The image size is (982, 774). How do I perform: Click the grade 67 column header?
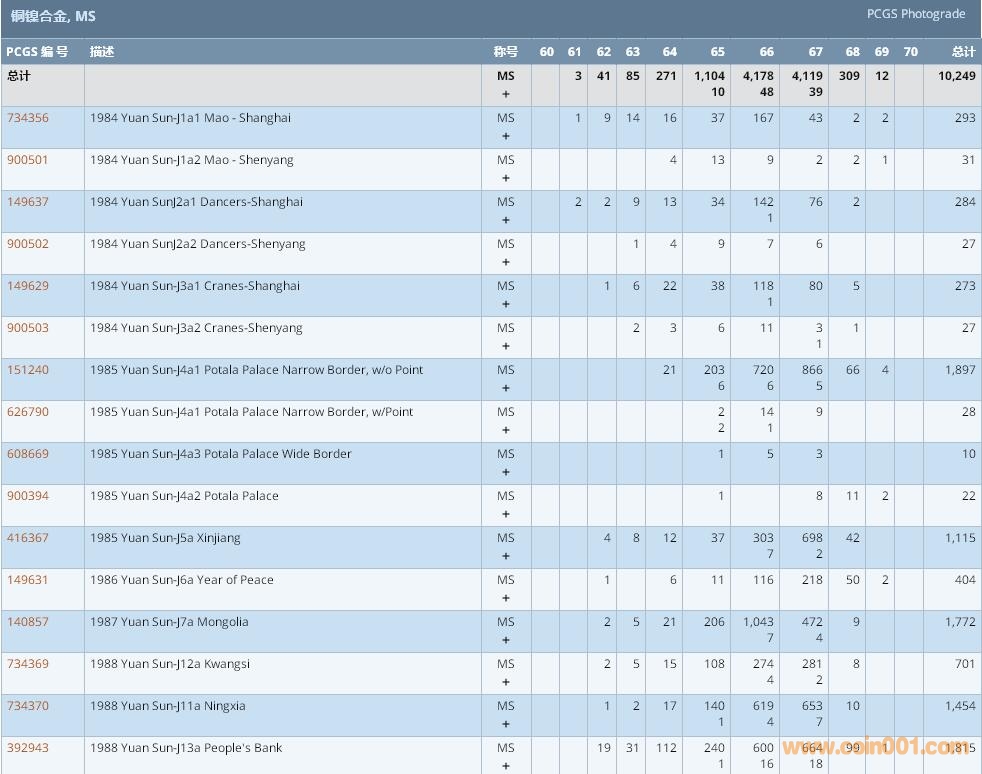(x=815, y=52)
